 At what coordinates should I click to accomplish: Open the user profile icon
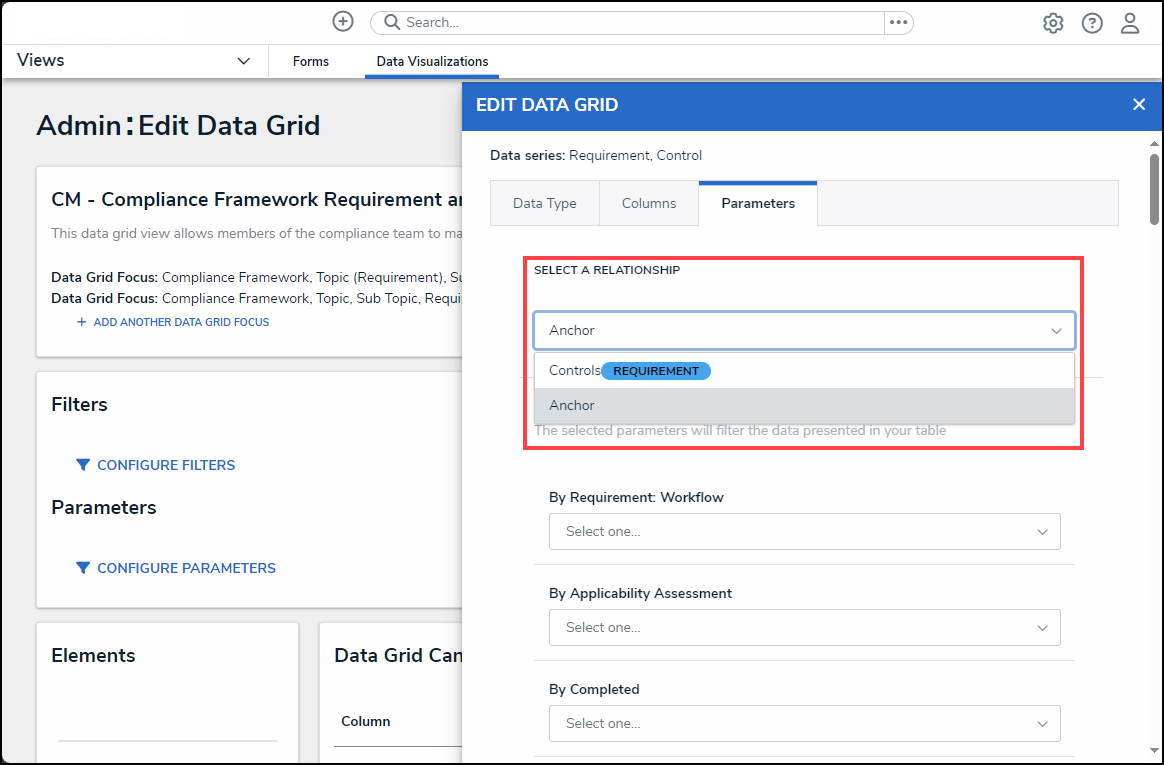[x=1130, y=23]
